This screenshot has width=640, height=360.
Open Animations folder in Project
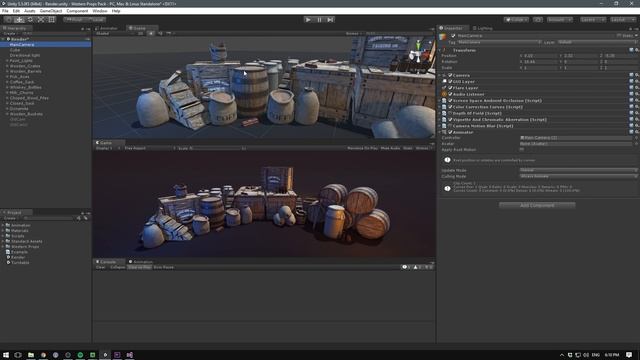[20, 225]
